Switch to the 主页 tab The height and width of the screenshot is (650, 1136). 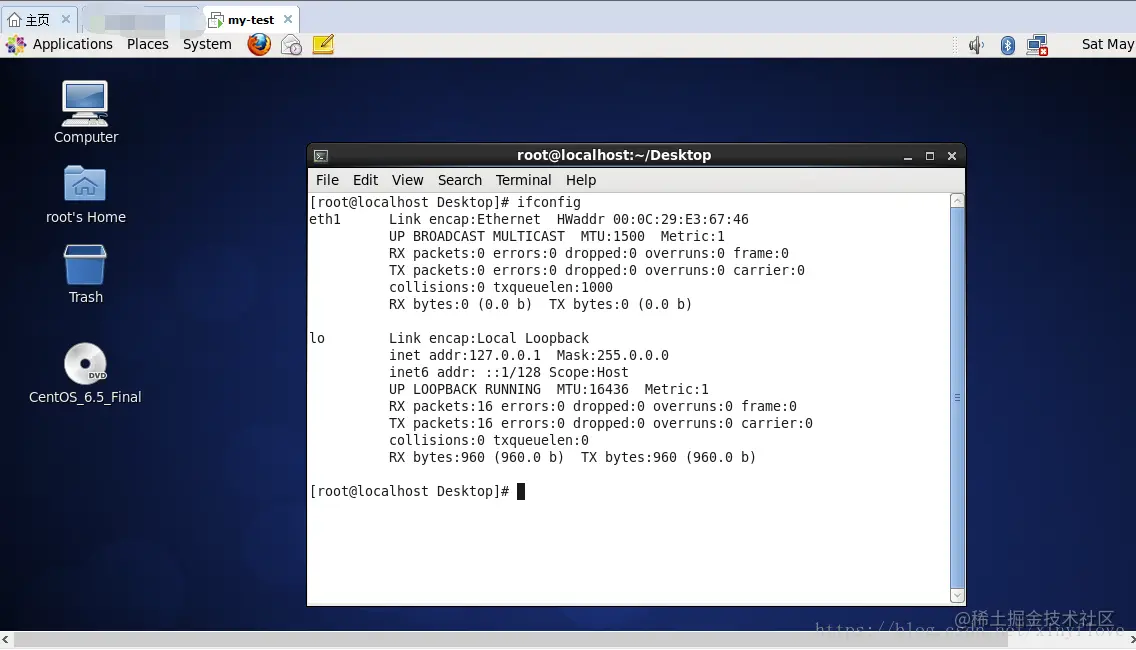pyautogui.click(x=38, y=20)
